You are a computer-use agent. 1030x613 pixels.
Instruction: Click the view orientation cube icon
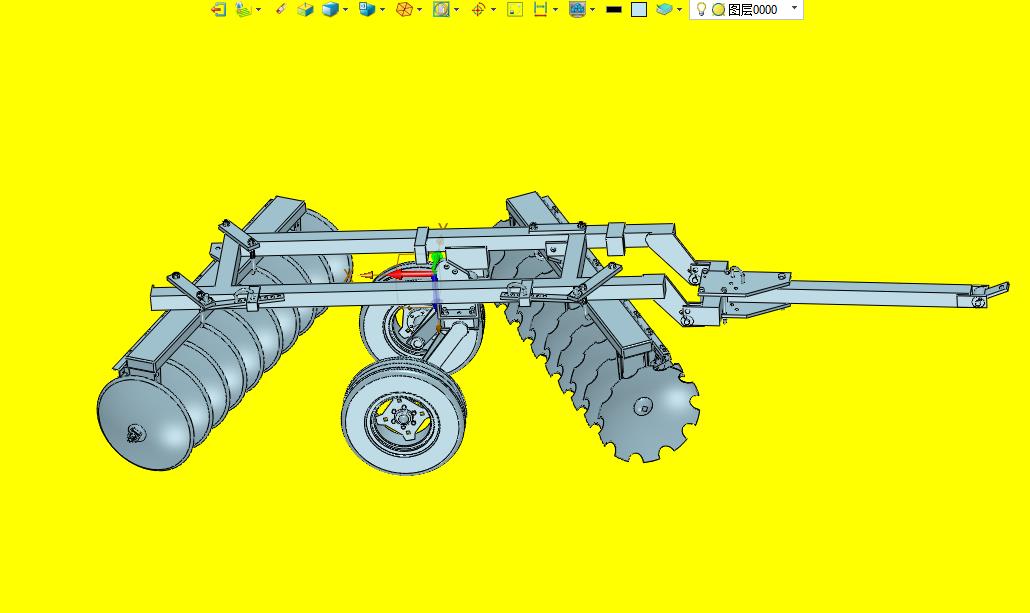coord(367,9)
